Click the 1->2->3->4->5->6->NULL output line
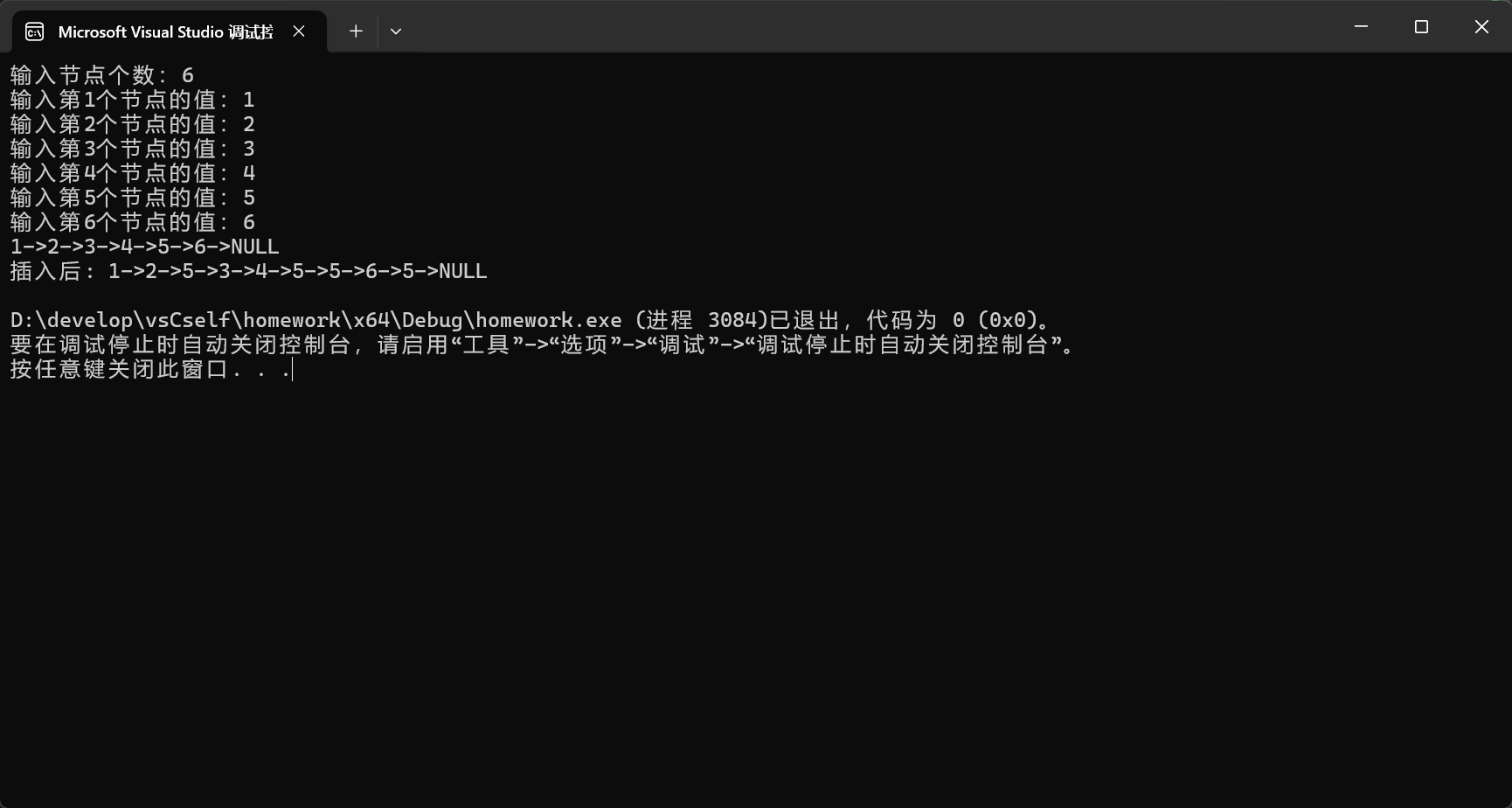Viewport: 1512px width, 808px height. [142, 247]
